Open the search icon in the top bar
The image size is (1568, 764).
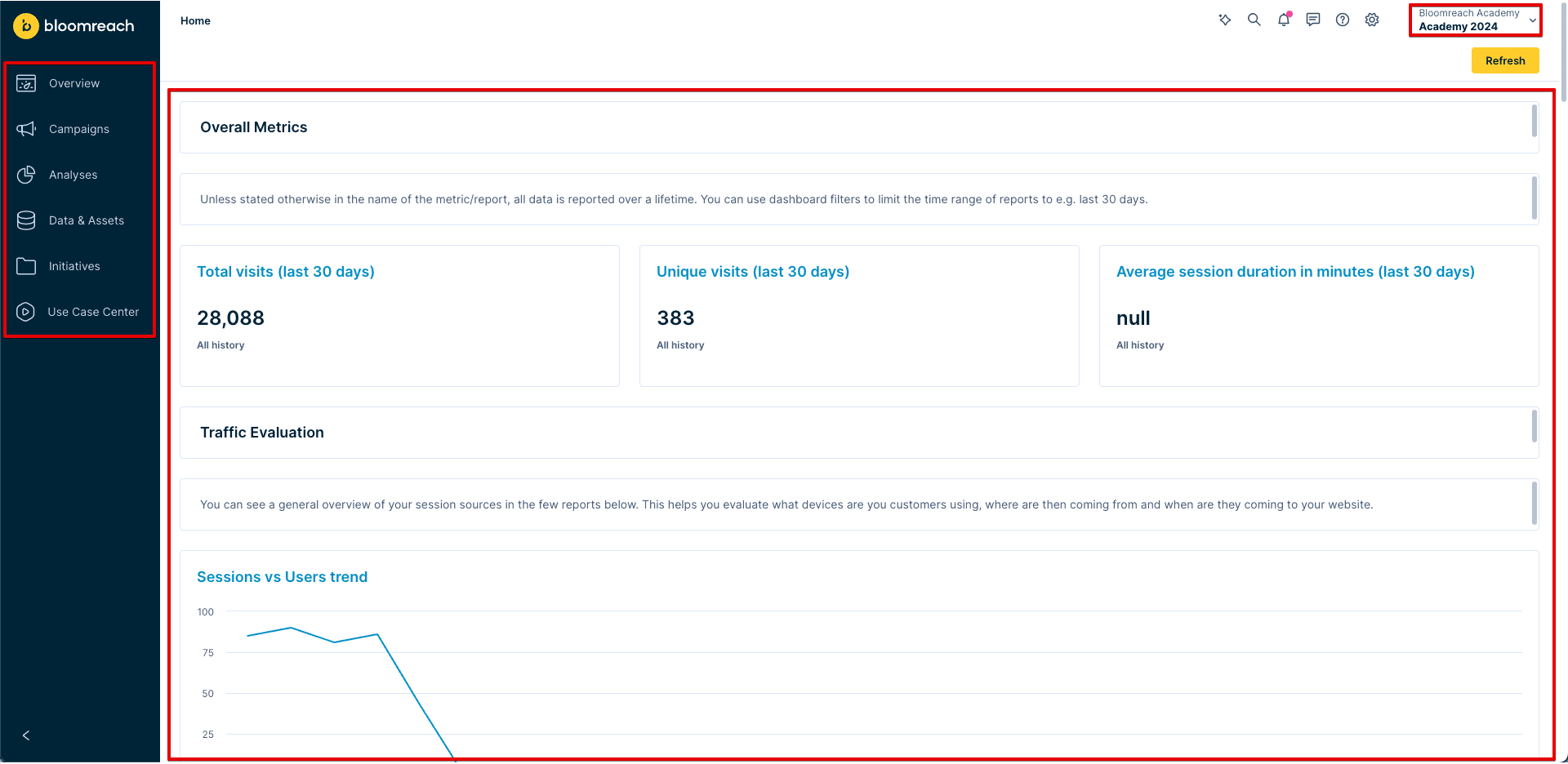(x=1254, y=20)
